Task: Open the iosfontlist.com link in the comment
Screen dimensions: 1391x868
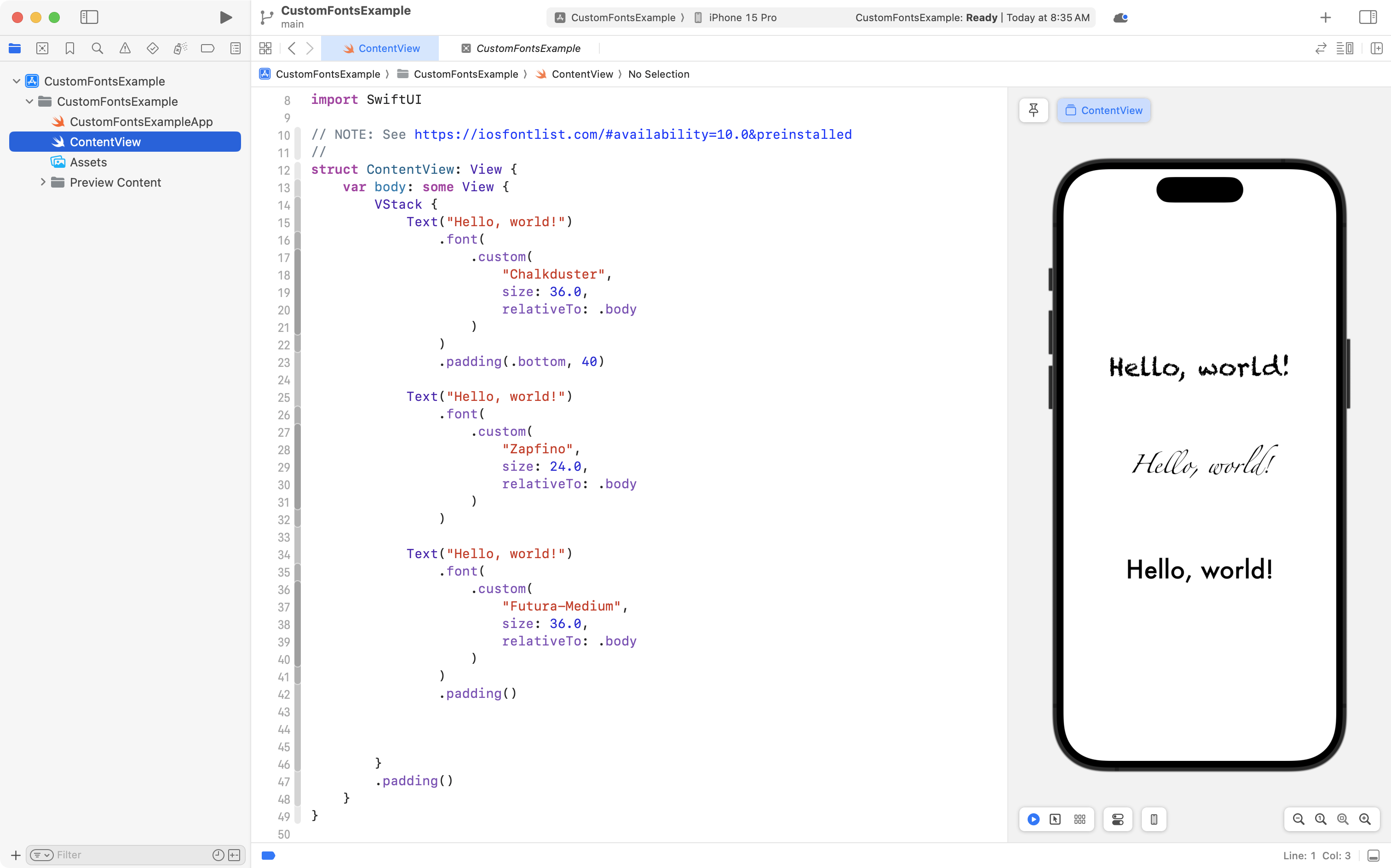Action: tap(632, 134)
